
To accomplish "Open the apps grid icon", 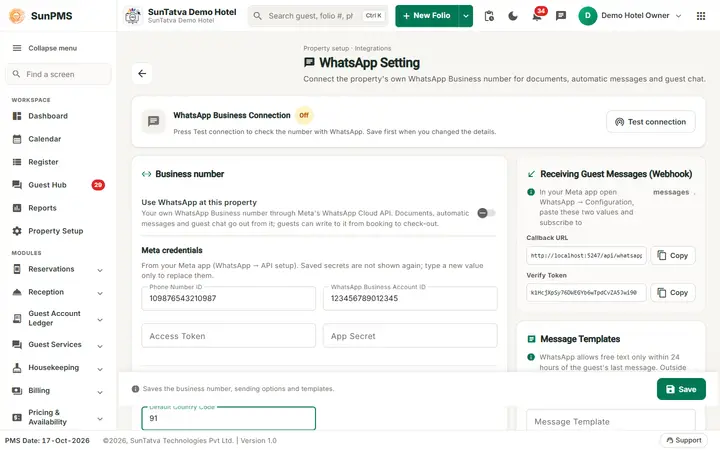I will 701,16.
